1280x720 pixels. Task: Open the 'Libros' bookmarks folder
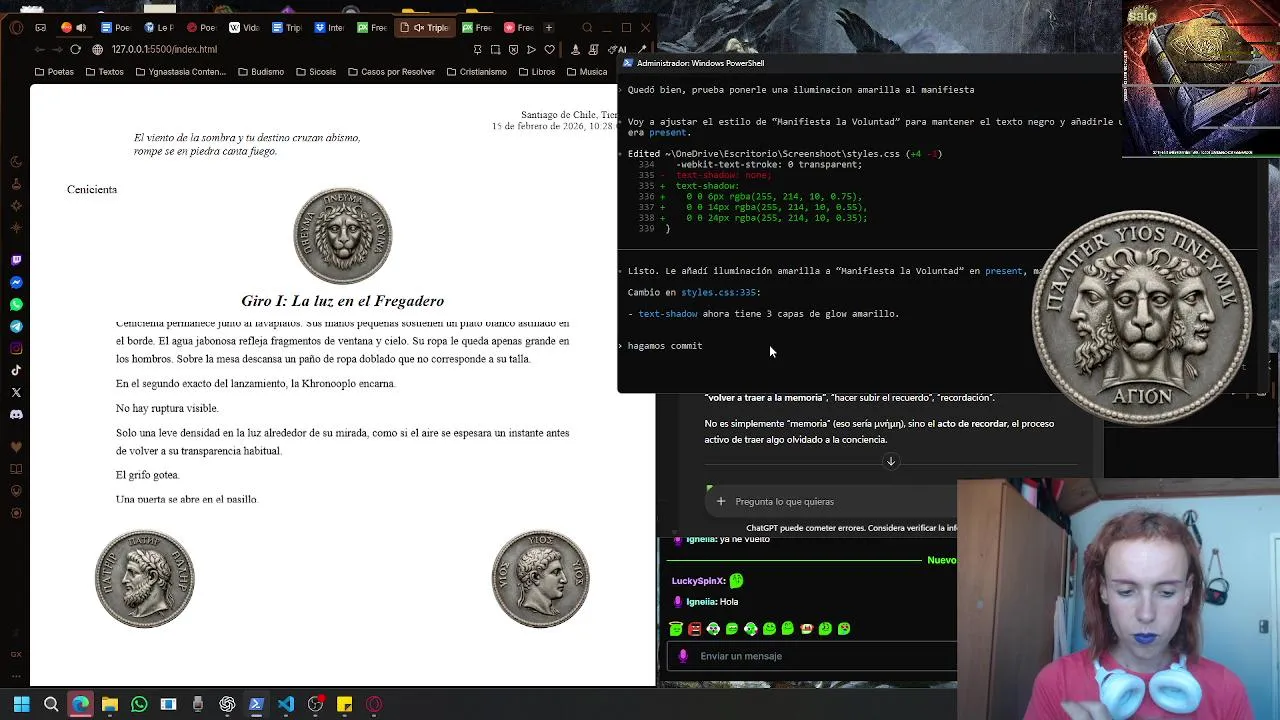[536, 72]
